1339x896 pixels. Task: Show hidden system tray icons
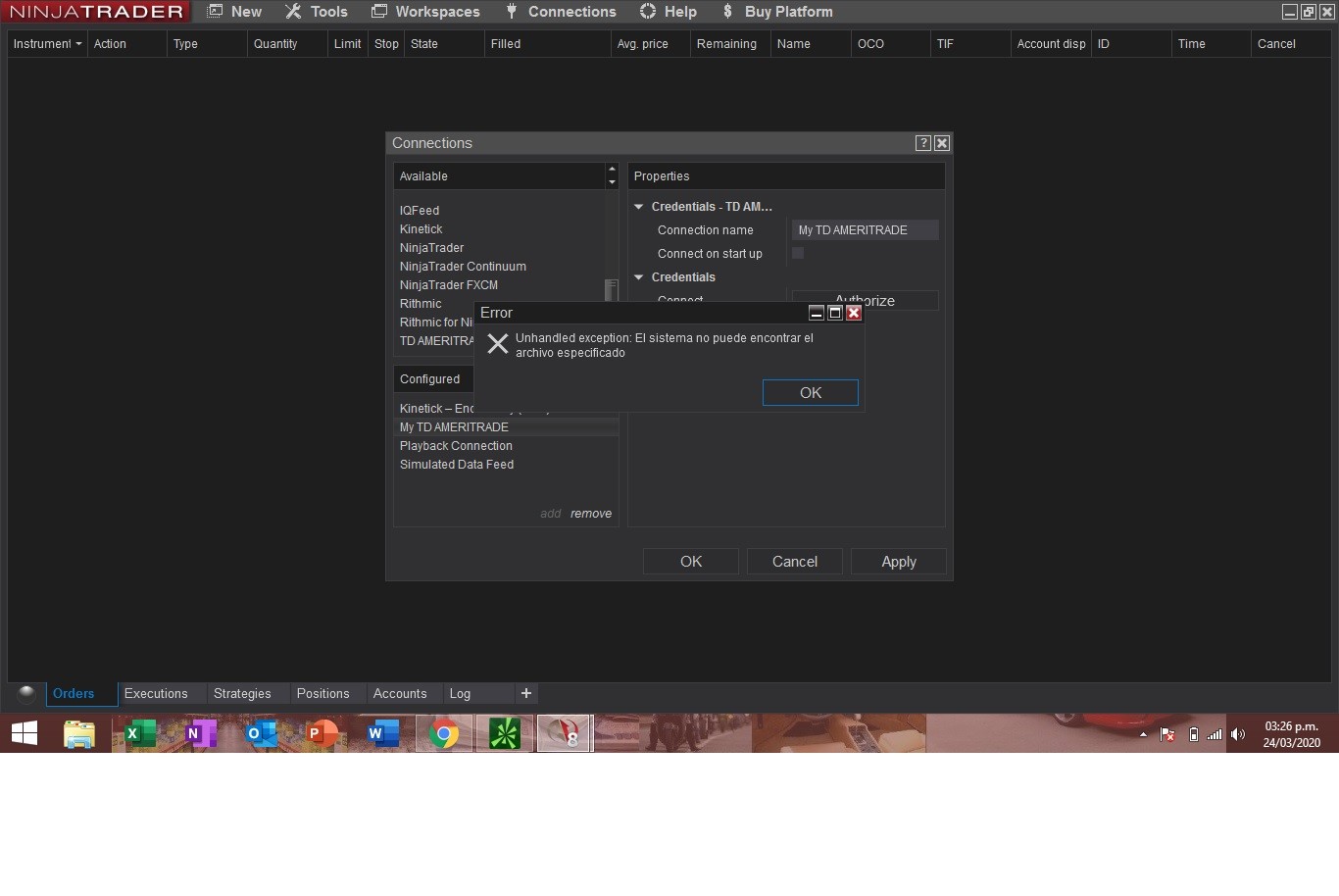[1143, 734]
